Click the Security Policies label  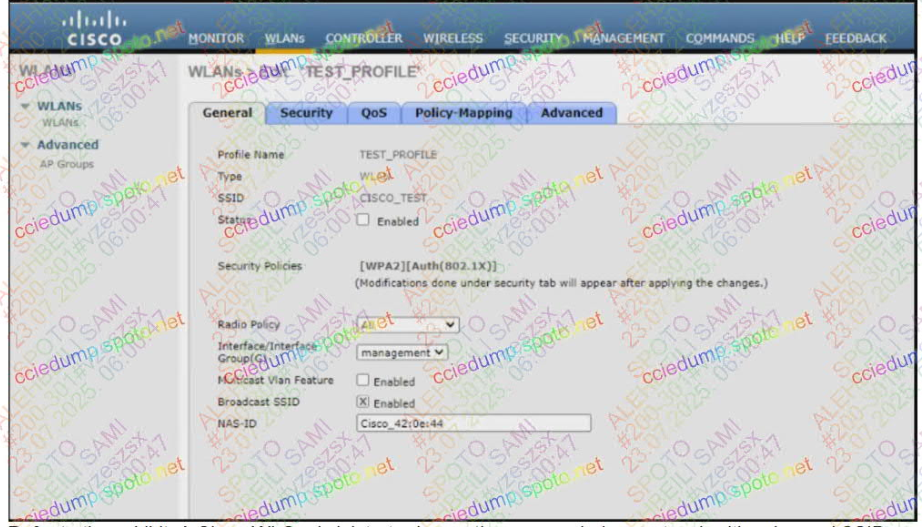[259, 266]
